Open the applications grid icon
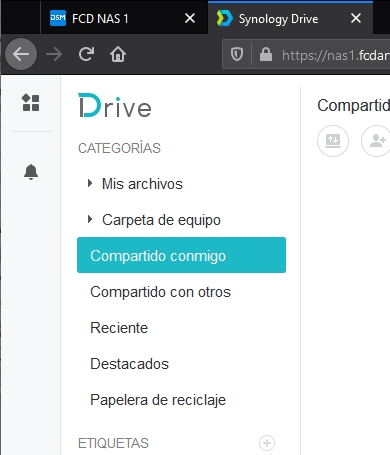 pyautogui.click(x=31, y=103)
